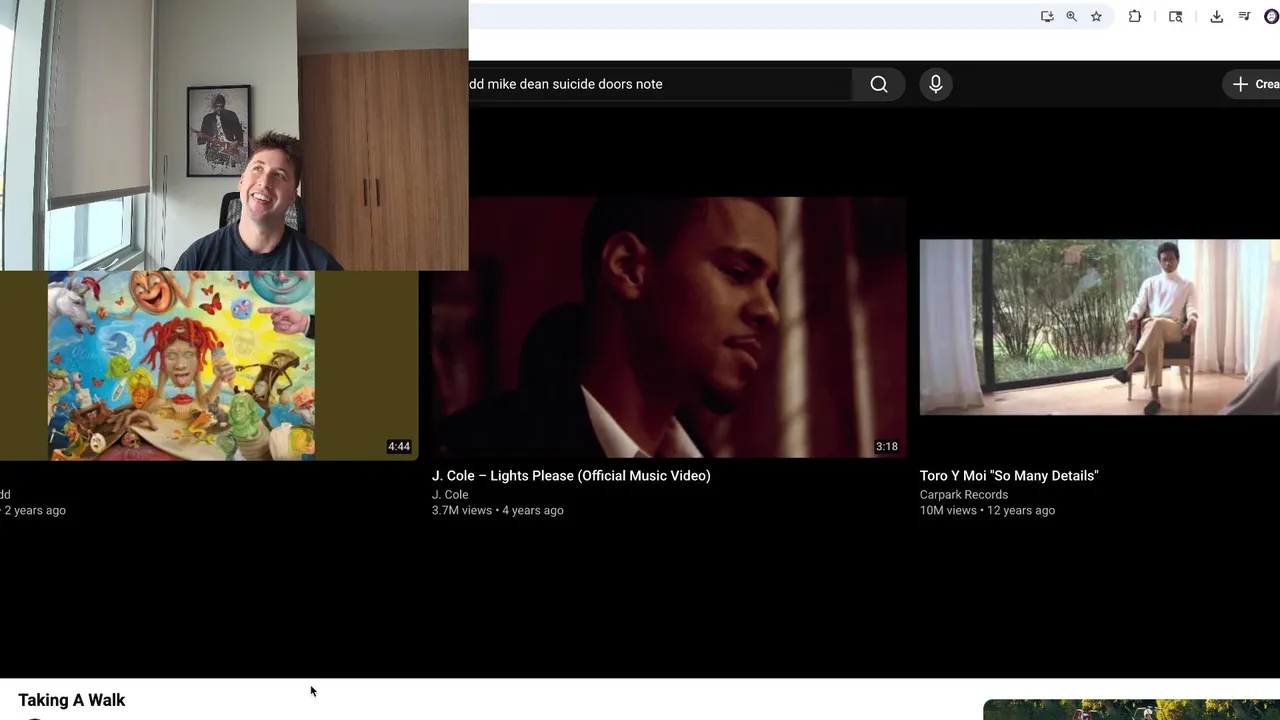Click the title 'J. Cole – Lights Please (Official Music Video)'
The width and height of the screenshot is (1280, 720).
[x=571, y=476]
